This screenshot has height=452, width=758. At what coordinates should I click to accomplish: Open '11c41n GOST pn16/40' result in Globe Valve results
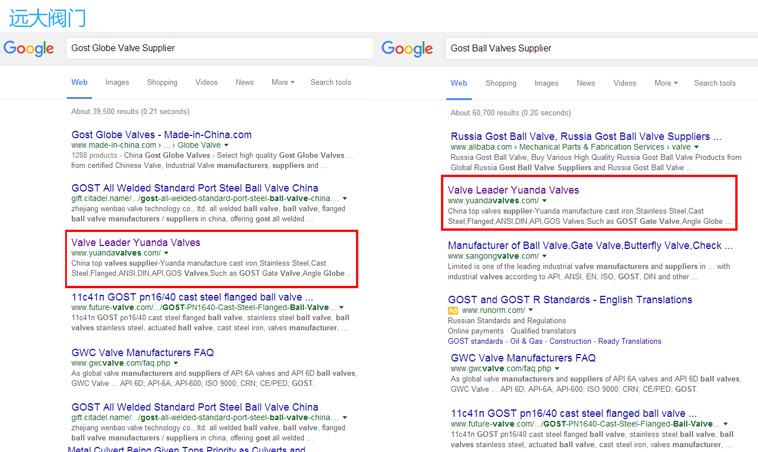[x=192, y=297]
